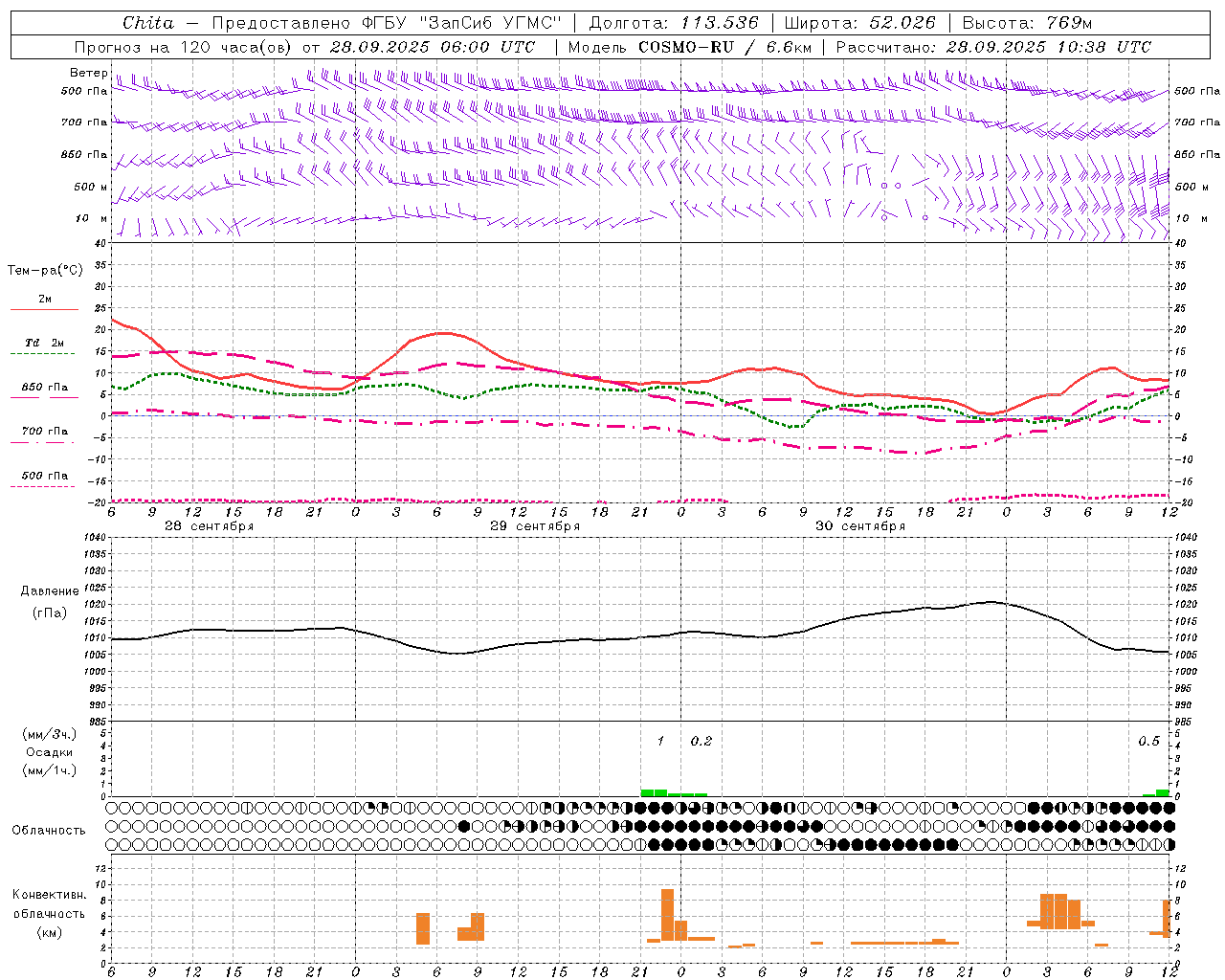This screenshot has width=1225, height=980.
Task: Click "Рассчитано: 28.09.2025 10:38 UTC" text
Action: coord(993,47)
